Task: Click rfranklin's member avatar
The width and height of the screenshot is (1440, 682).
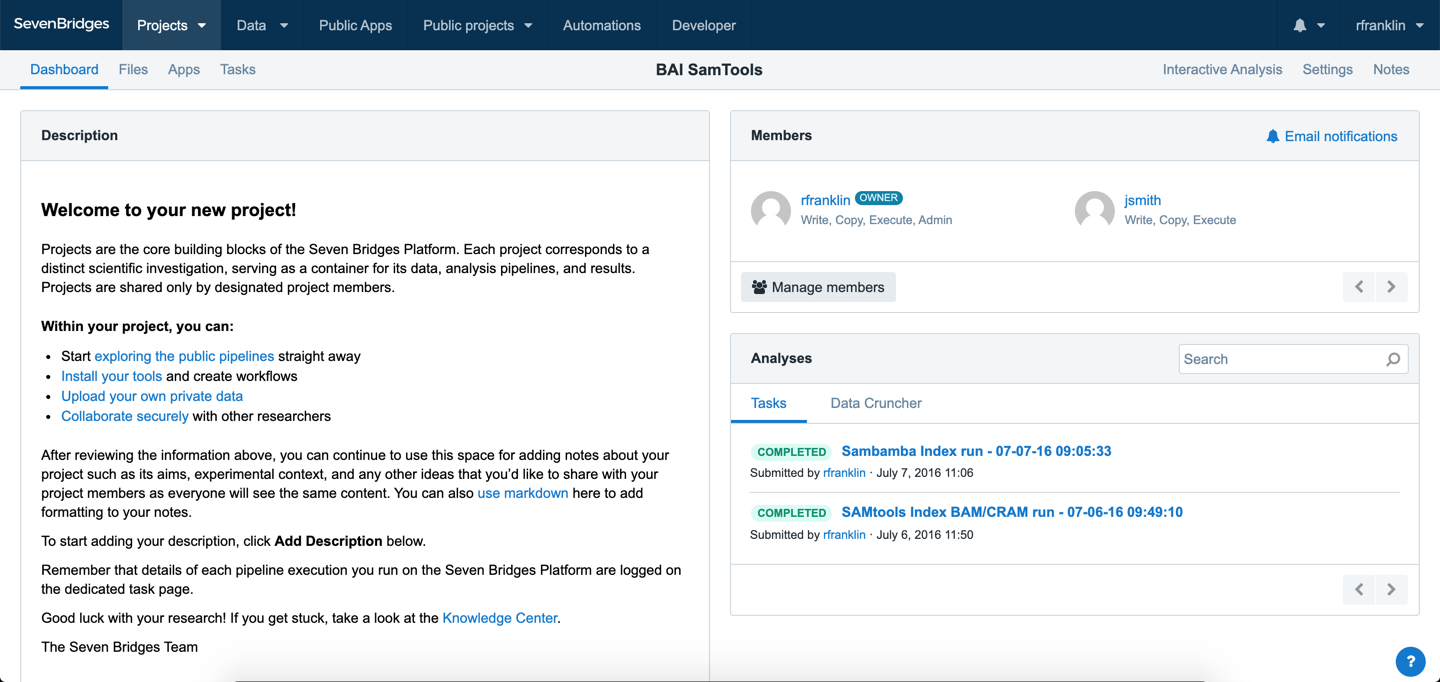Action: pyautogui.click(x=771, y=210)
